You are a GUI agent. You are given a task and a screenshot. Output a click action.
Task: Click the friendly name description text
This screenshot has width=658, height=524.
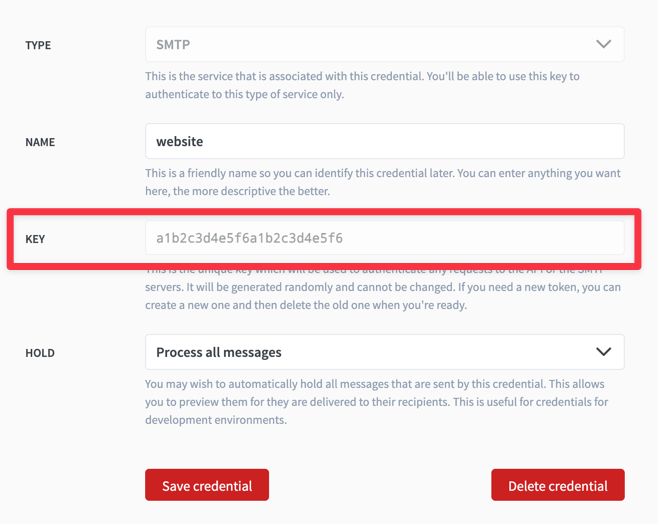coord(382,182)
